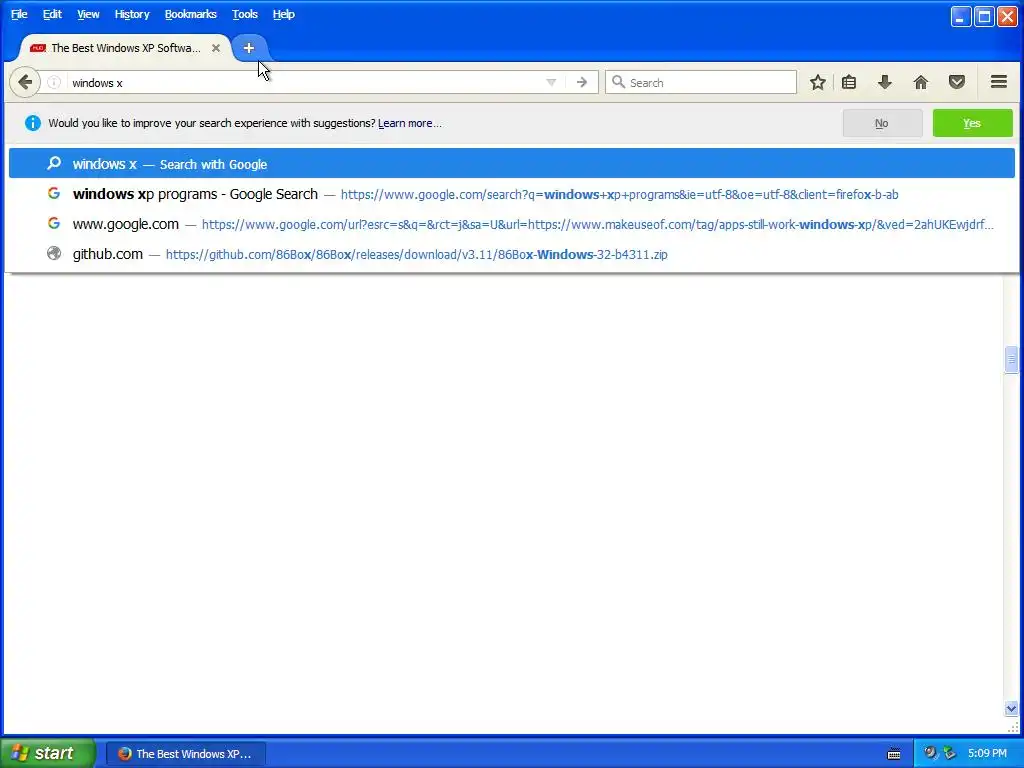Screen dimensions: 1024x768
Task: Focus the Search input field
Action: click(x=701, y=82)
